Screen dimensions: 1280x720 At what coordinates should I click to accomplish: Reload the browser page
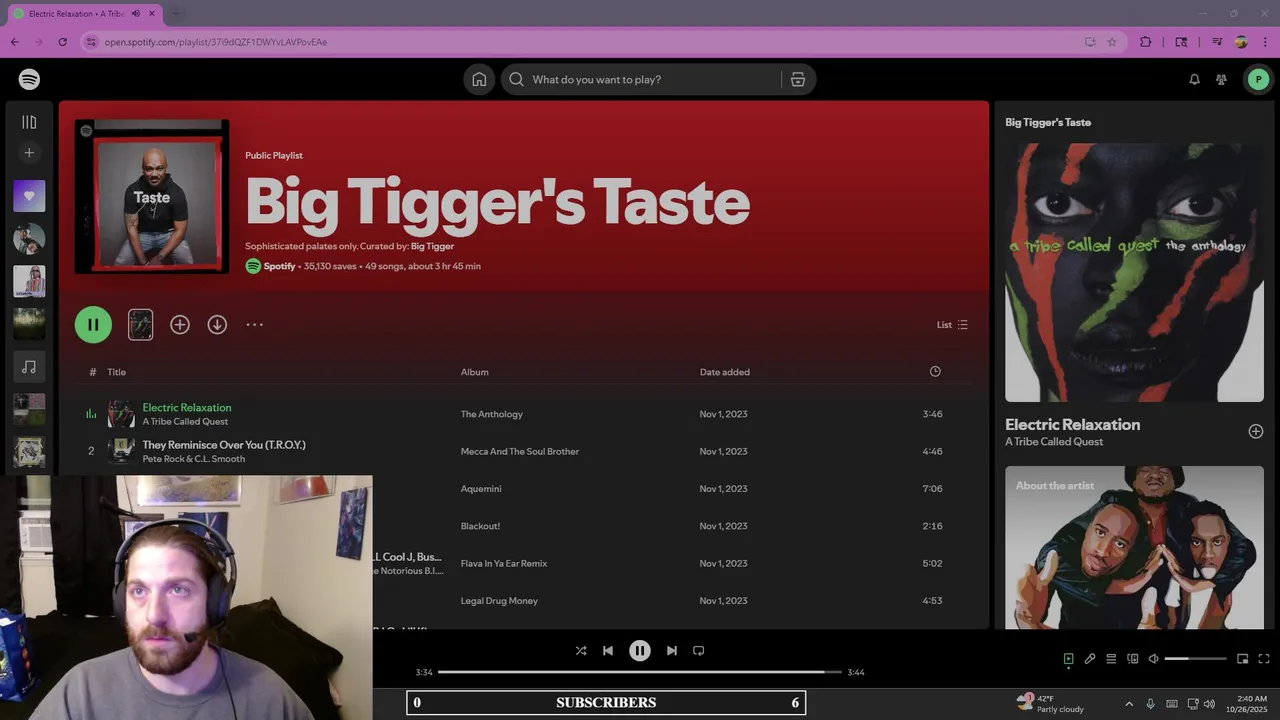62,42
